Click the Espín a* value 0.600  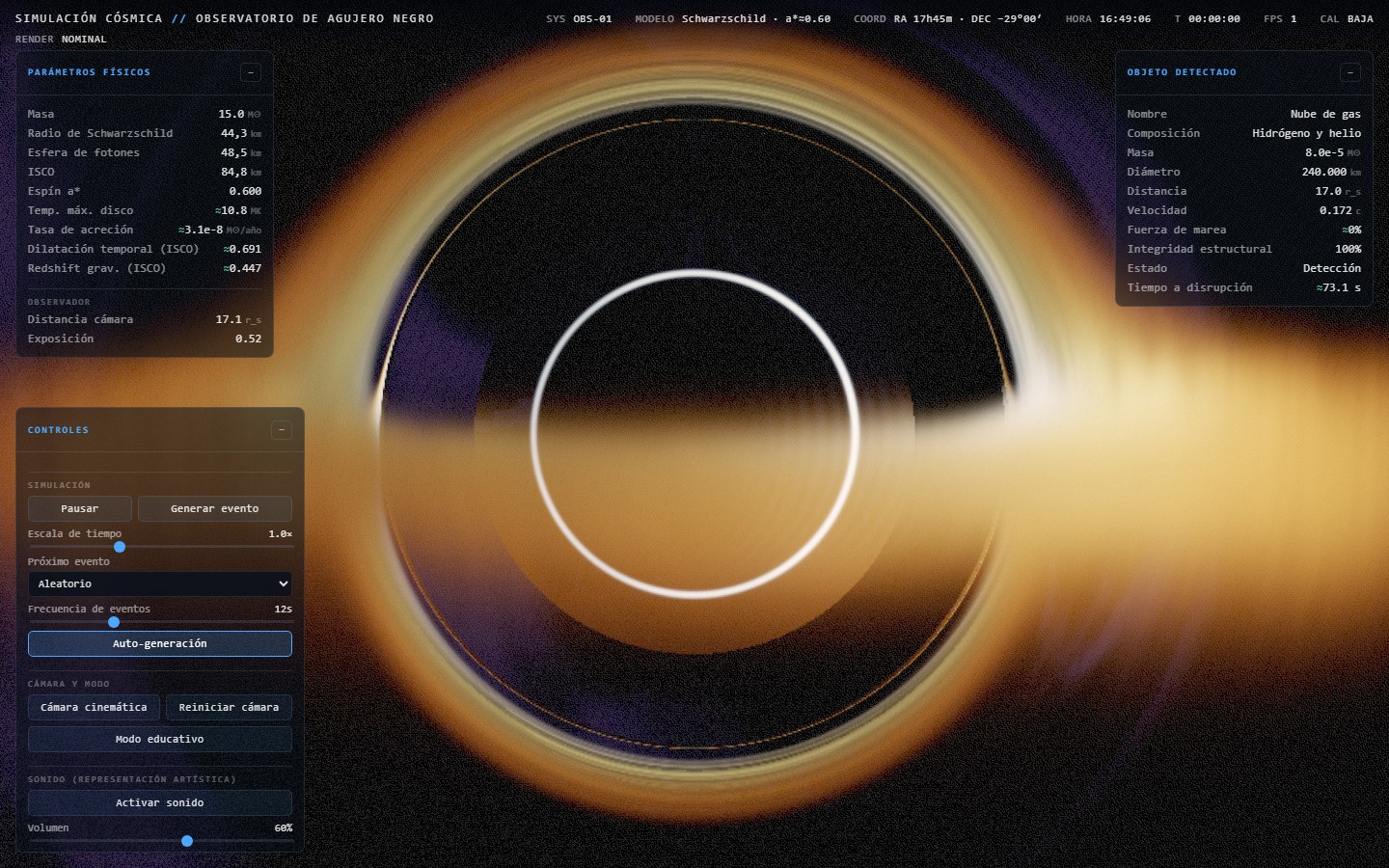245,191
